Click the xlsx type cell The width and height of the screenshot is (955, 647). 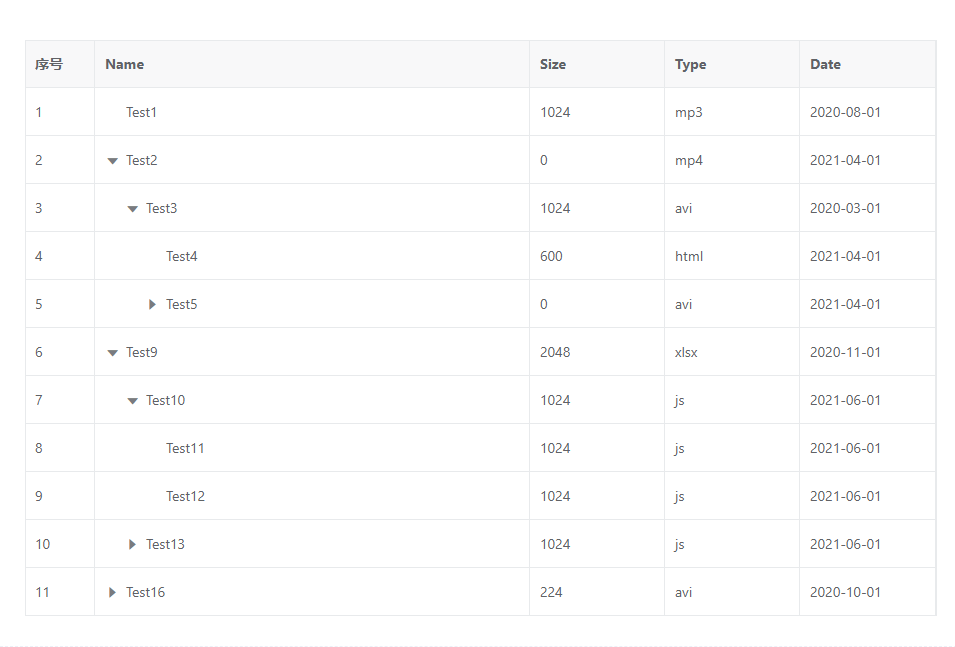pyautogui.click(x=686, y=352)
